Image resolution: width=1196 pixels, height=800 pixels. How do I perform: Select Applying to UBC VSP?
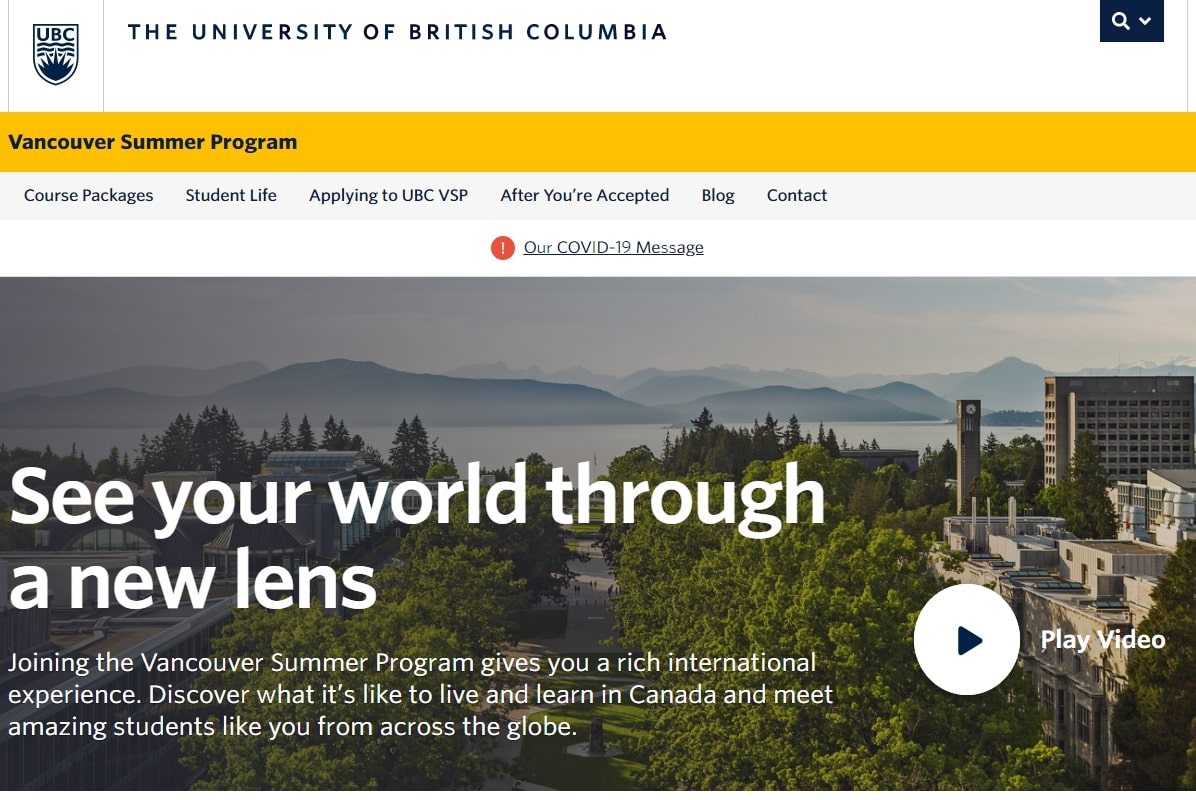(x=388, y=195)
